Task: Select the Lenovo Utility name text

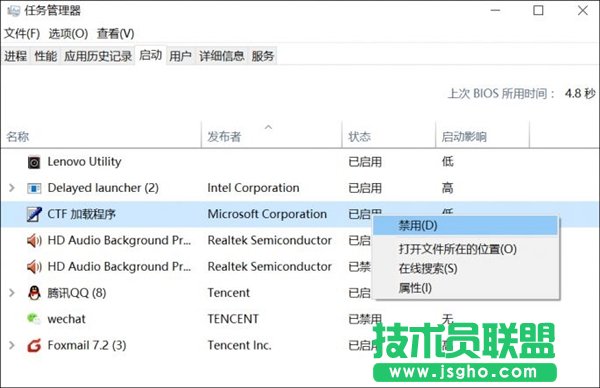Action: click(84, 162)
